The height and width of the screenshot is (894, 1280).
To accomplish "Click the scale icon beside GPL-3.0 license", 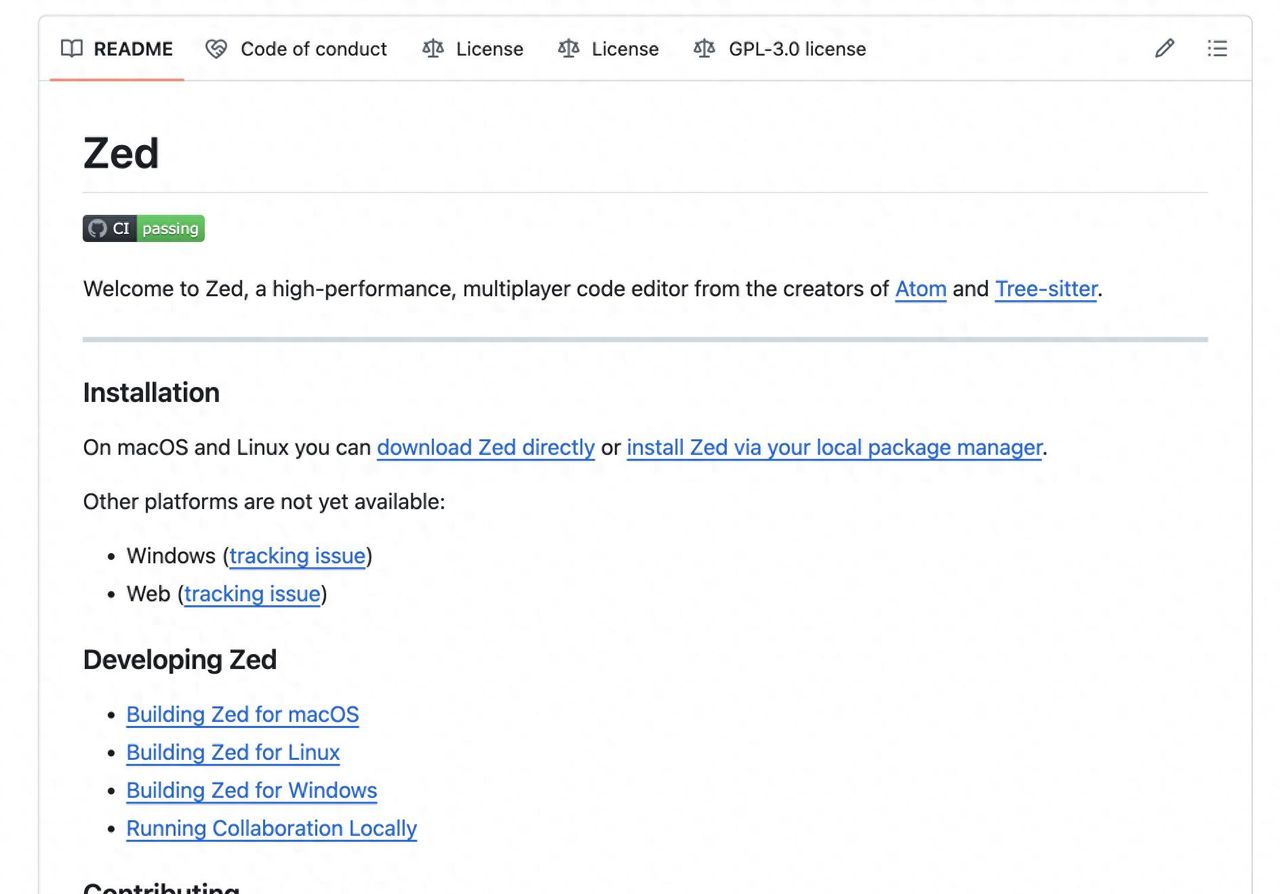I will (704, 49).
